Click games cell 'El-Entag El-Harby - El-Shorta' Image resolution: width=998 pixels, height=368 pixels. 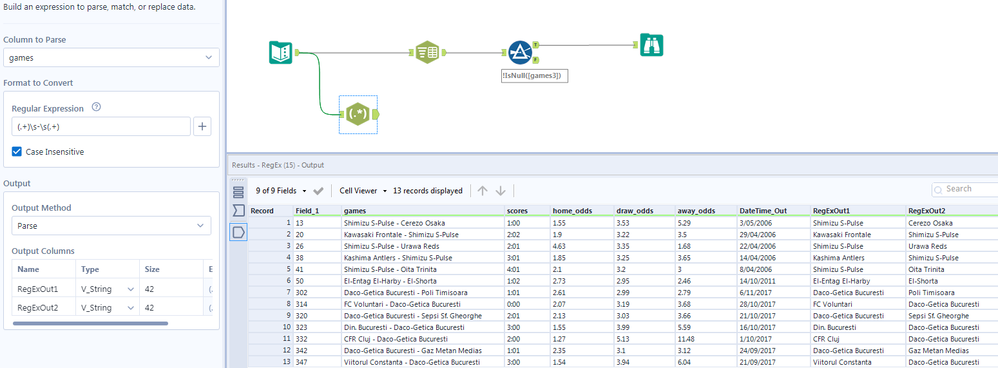pyautogui.click(x=423, y=281)
